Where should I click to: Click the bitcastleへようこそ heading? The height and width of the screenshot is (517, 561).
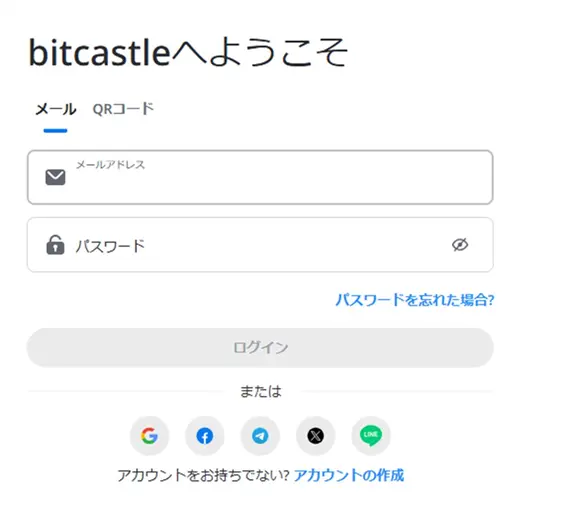tap(188, 52)
